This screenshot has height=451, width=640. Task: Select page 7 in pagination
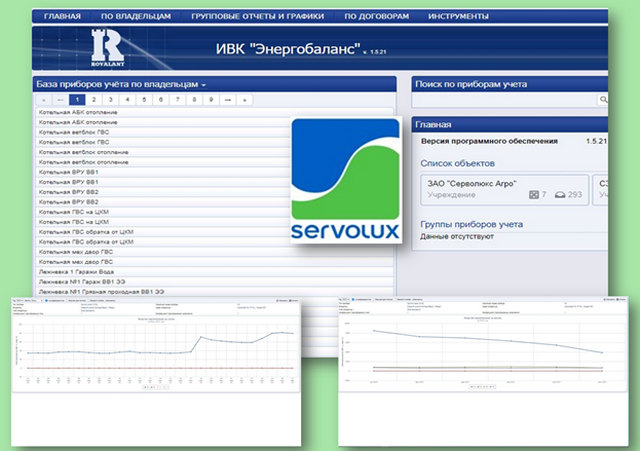click(x=178, y=100)
